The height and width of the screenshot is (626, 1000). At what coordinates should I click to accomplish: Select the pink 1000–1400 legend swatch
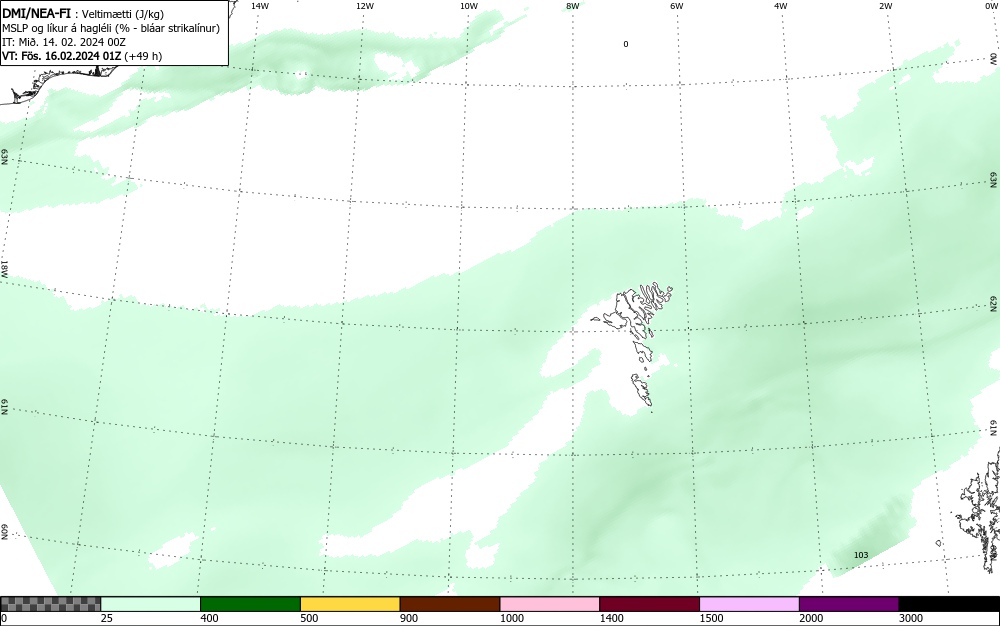tap(550, 604)
